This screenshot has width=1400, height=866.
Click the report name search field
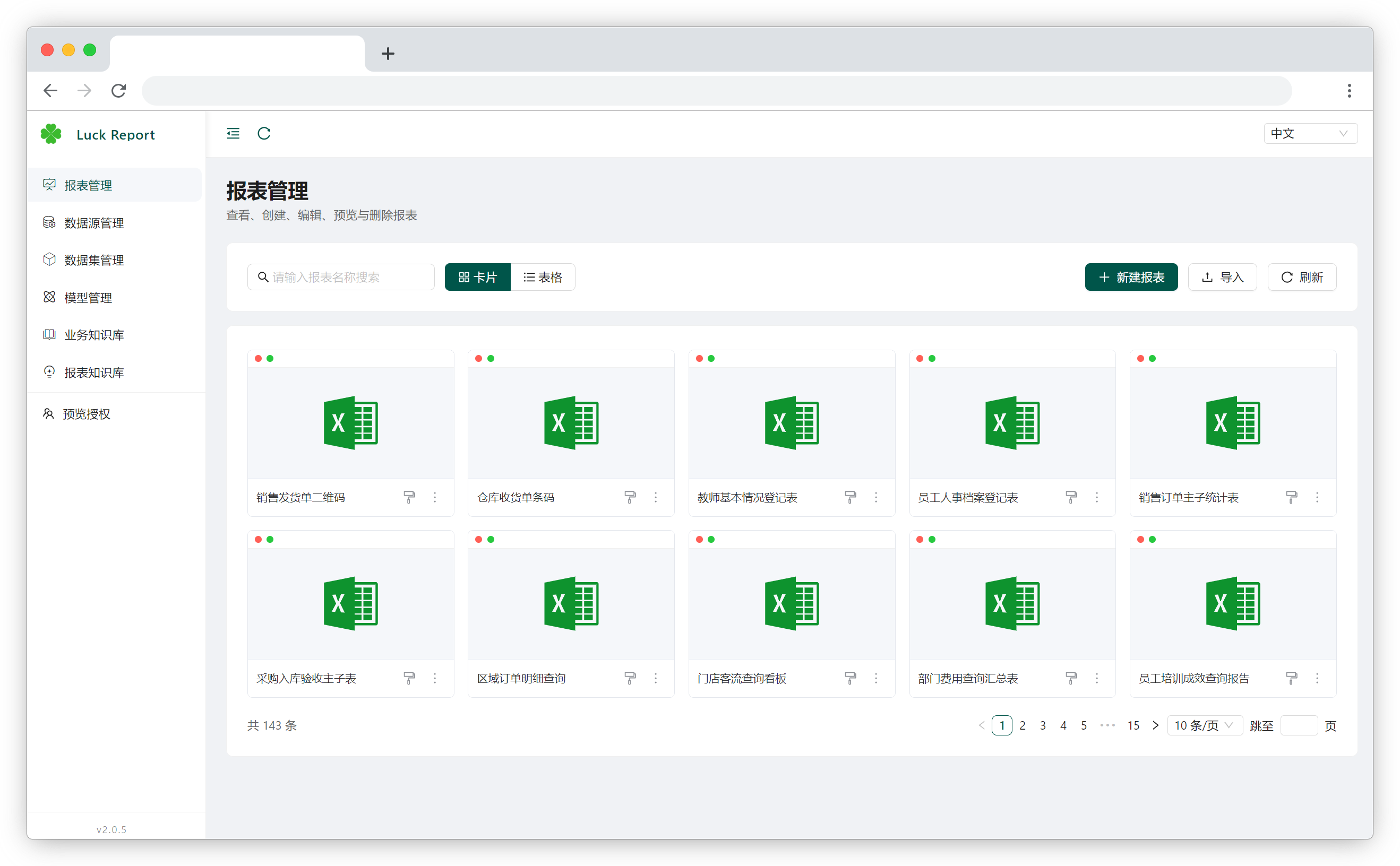pyautogui.click(x=341, y=277)
